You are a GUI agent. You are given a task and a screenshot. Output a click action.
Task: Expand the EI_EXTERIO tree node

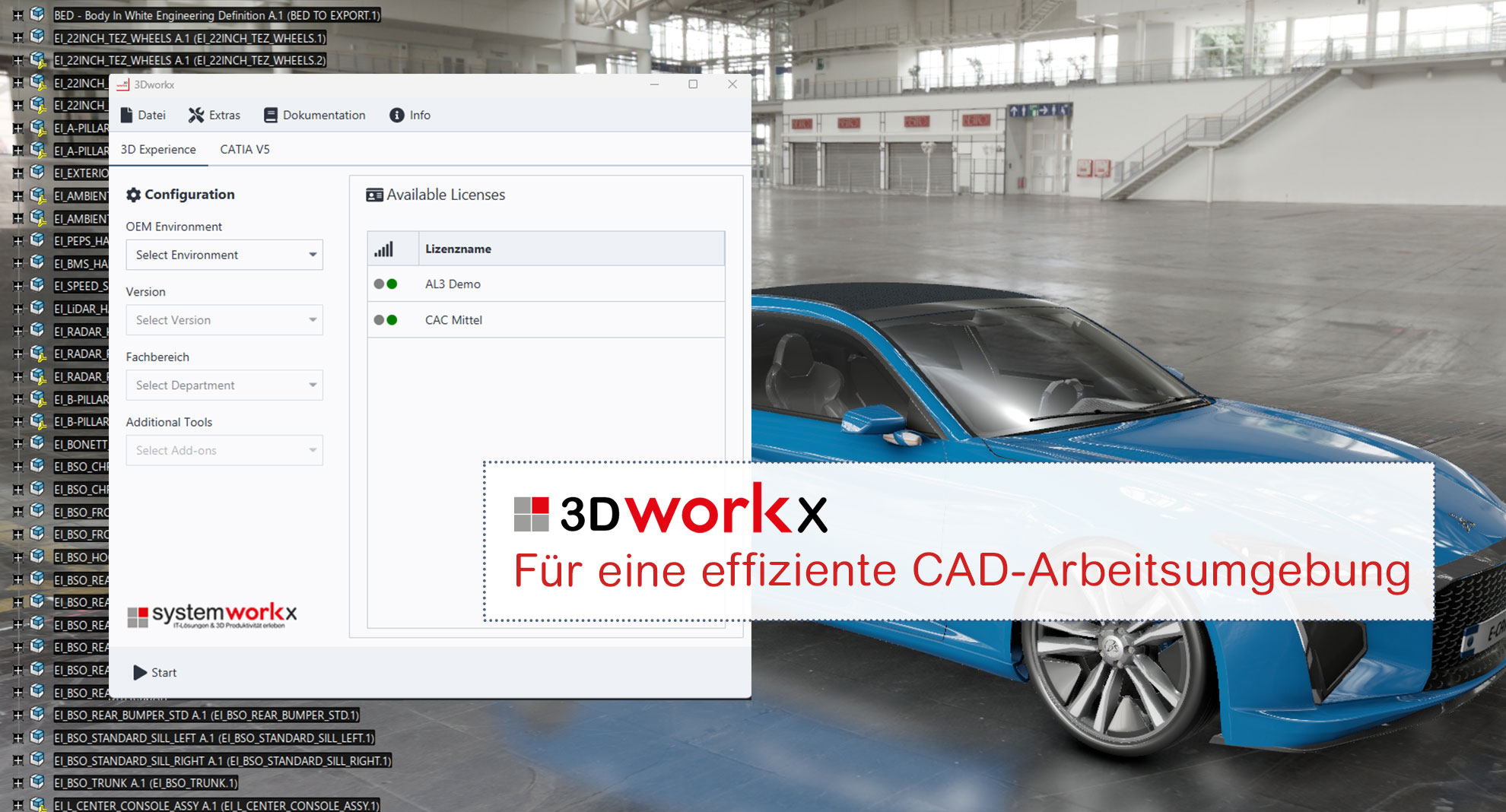click(17, 173)
